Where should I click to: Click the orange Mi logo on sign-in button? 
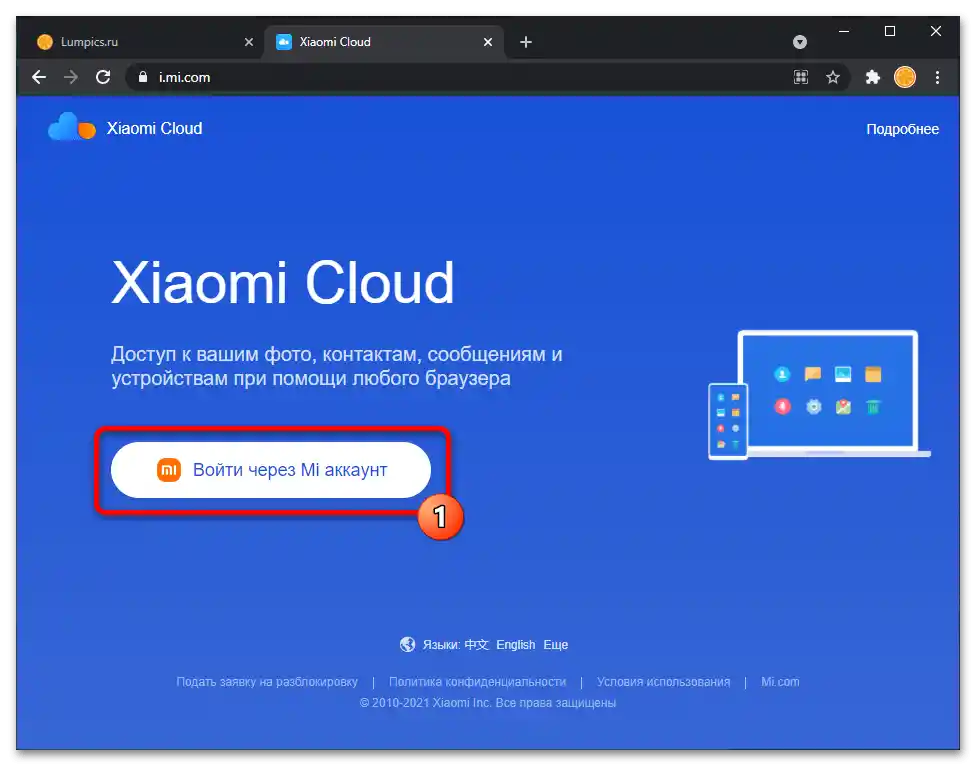169,470
